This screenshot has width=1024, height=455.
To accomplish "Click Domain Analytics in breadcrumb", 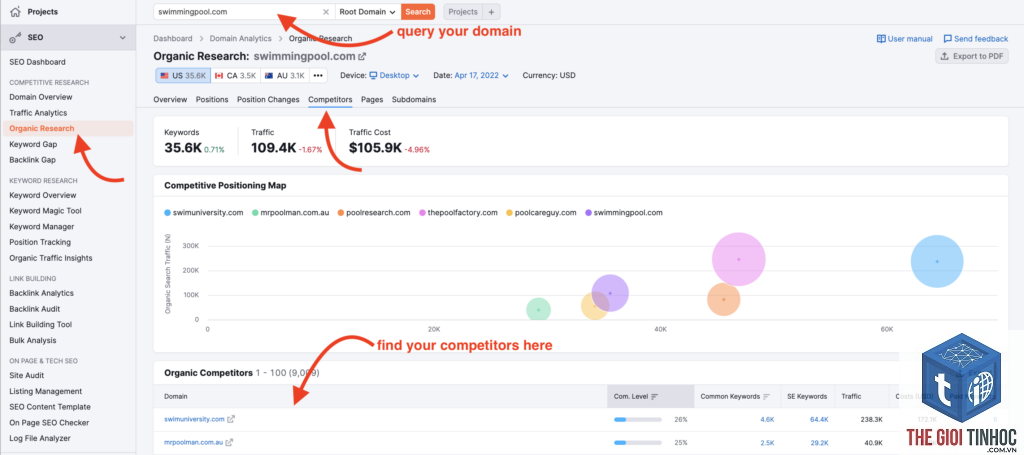I will pyautogui.click(x=240, y=39).
